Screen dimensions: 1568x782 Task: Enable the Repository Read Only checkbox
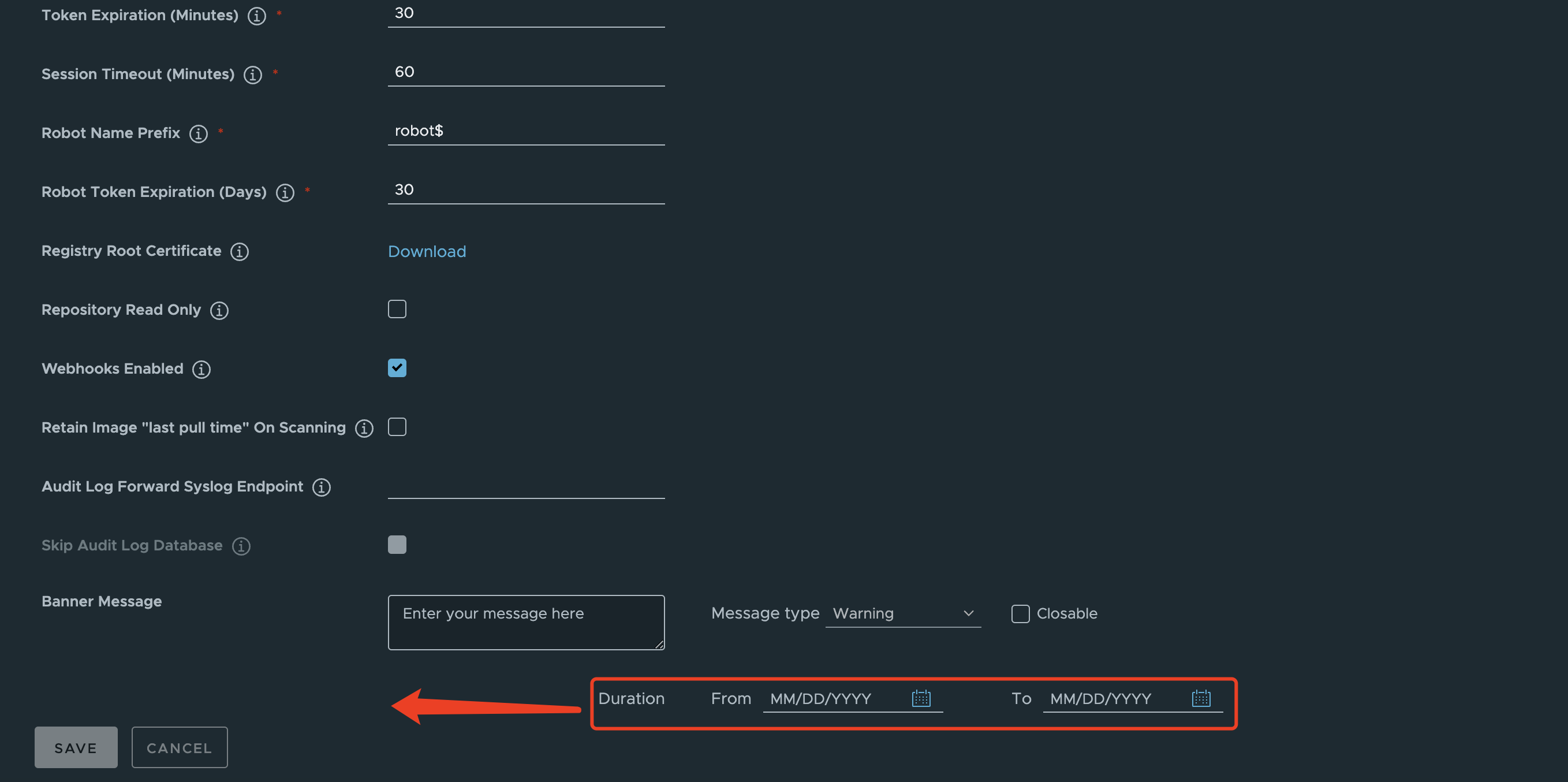[397, 309]
